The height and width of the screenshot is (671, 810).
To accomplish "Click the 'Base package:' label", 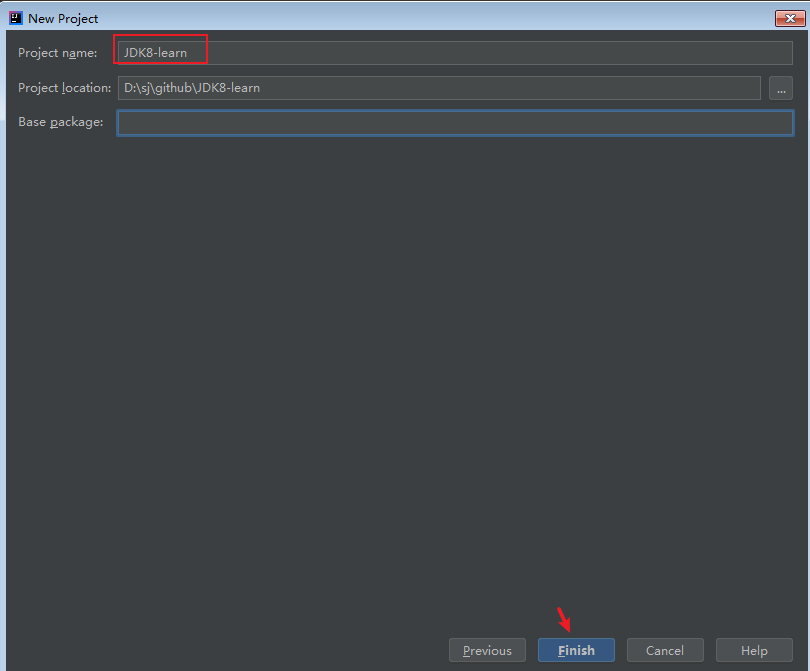I will pos(60,122).
